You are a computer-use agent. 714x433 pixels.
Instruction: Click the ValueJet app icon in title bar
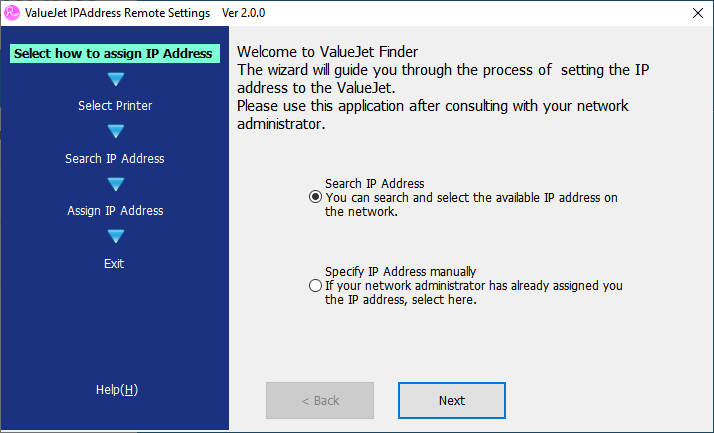point(14,13)
